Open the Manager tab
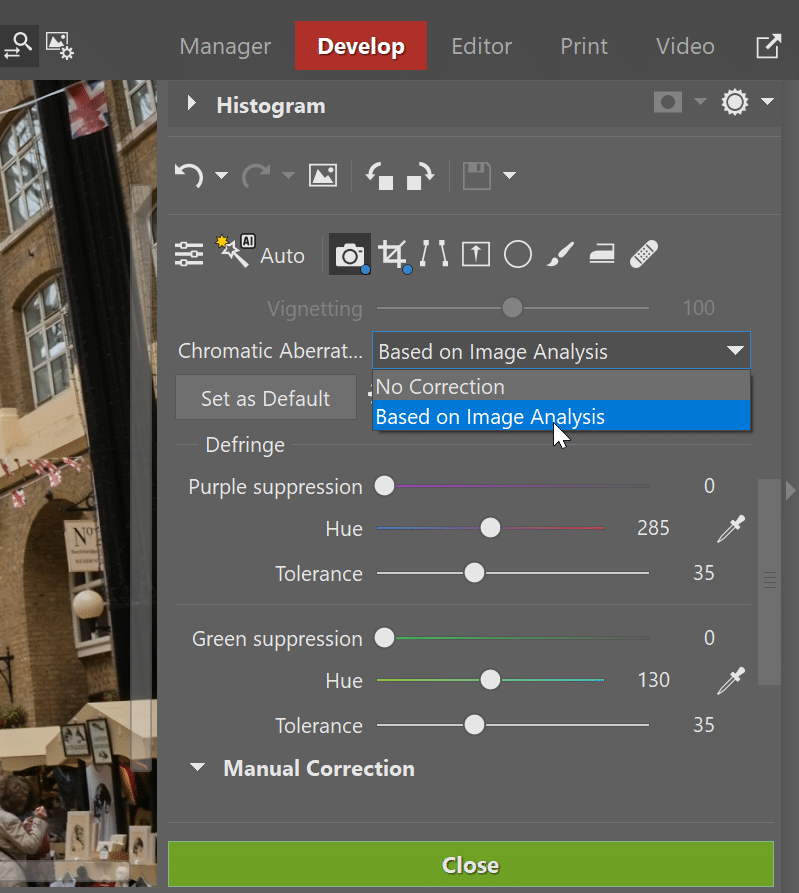The height and width of the screenshot is (893, 799). click(225, 46)
